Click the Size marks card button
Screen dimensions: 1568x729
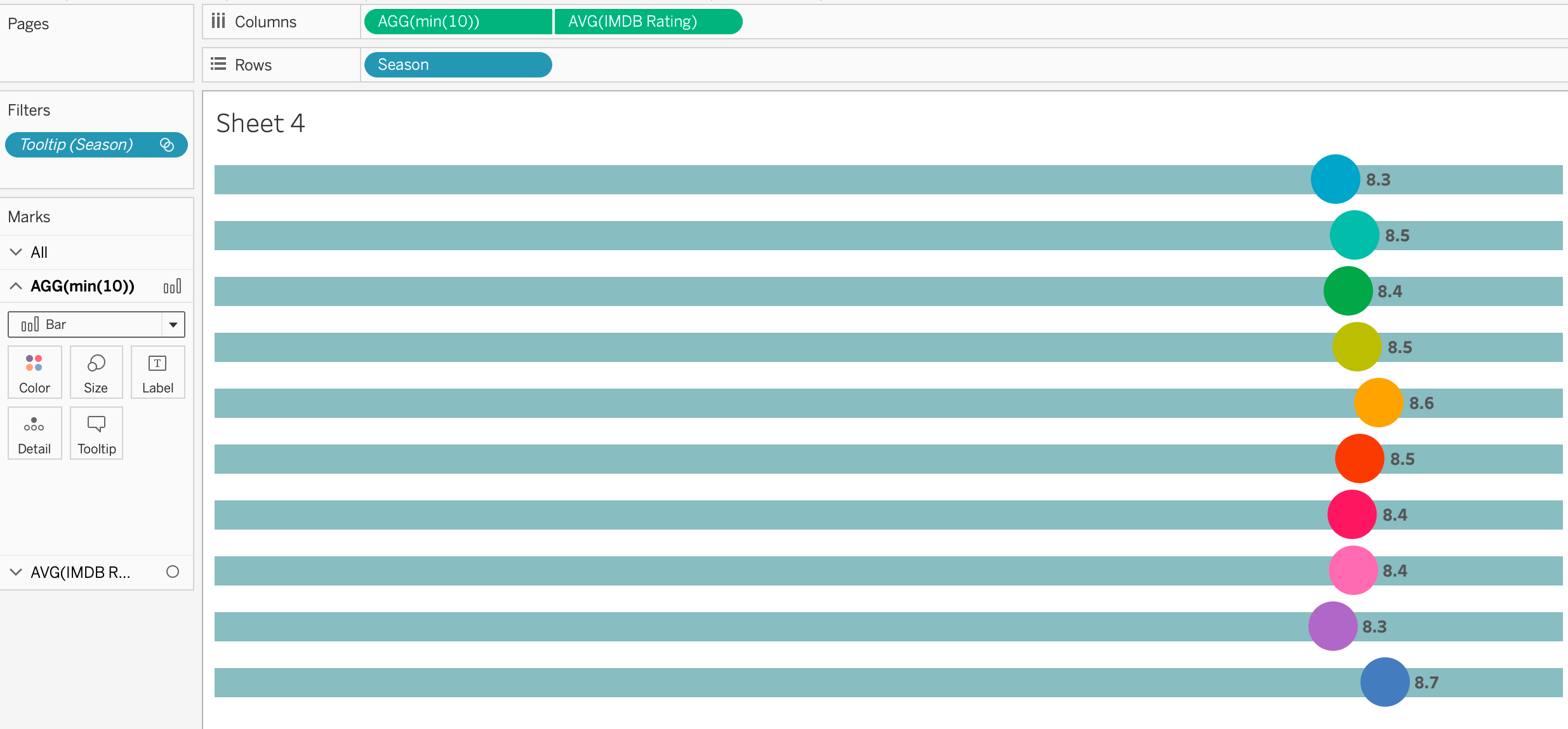tap(96, 372)
